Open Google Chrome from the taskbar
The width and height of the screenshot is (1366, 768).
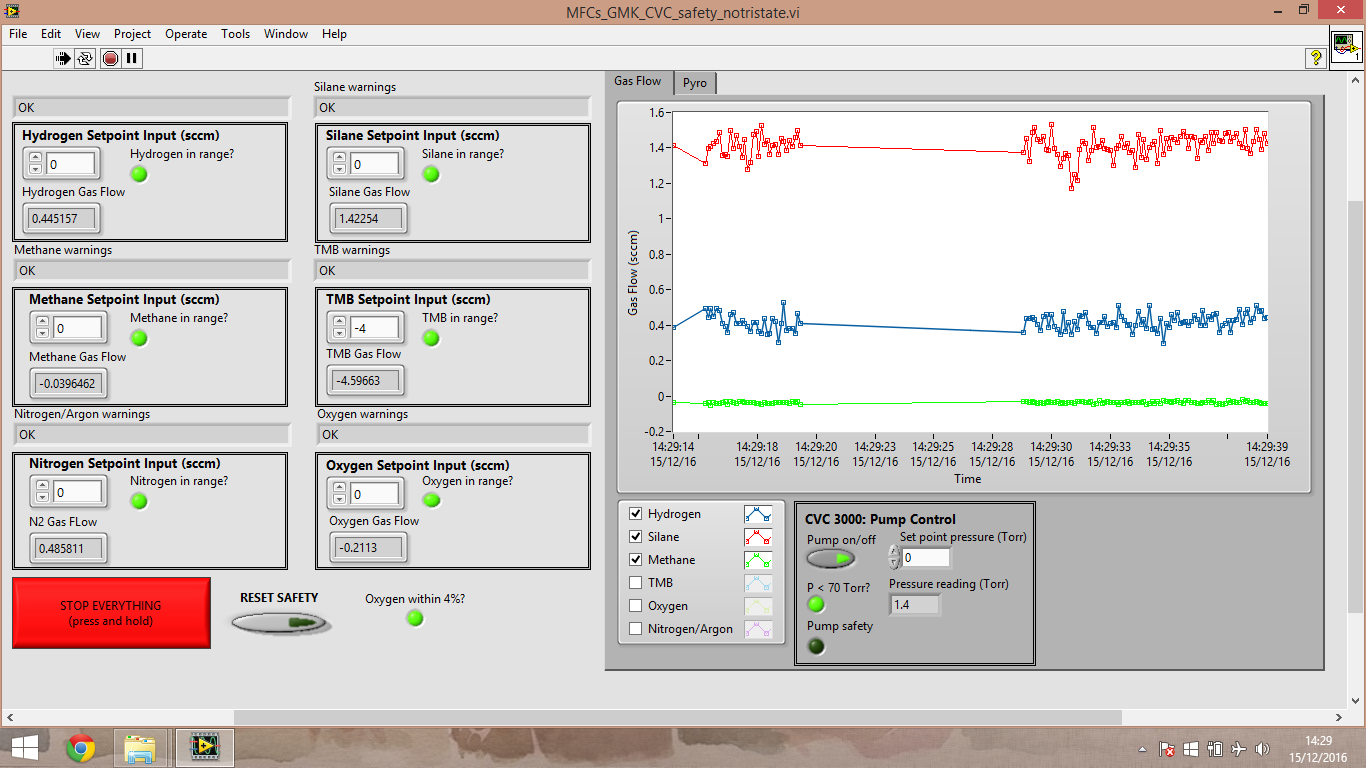click(x=81, y=747)
